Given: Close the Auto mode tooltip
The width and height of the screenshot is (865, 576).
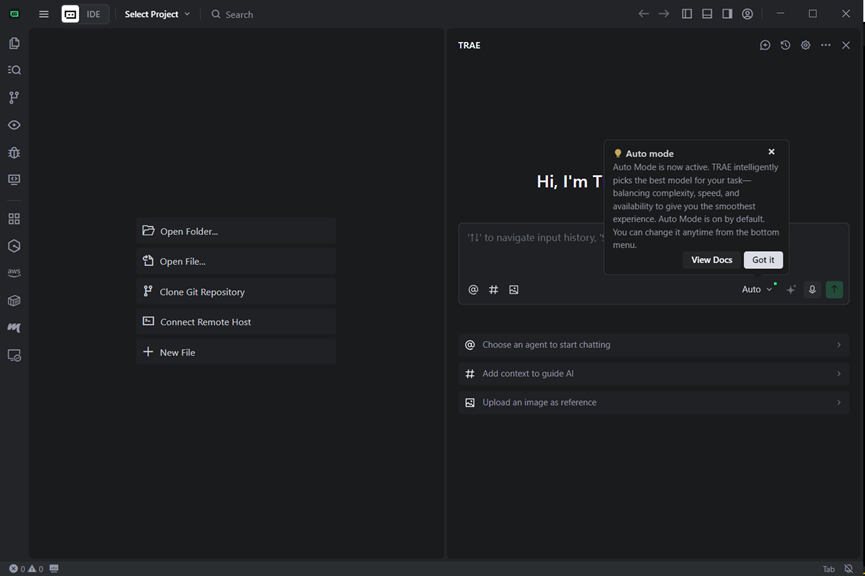Looking at the screenshot, I should tap(772, 152).
